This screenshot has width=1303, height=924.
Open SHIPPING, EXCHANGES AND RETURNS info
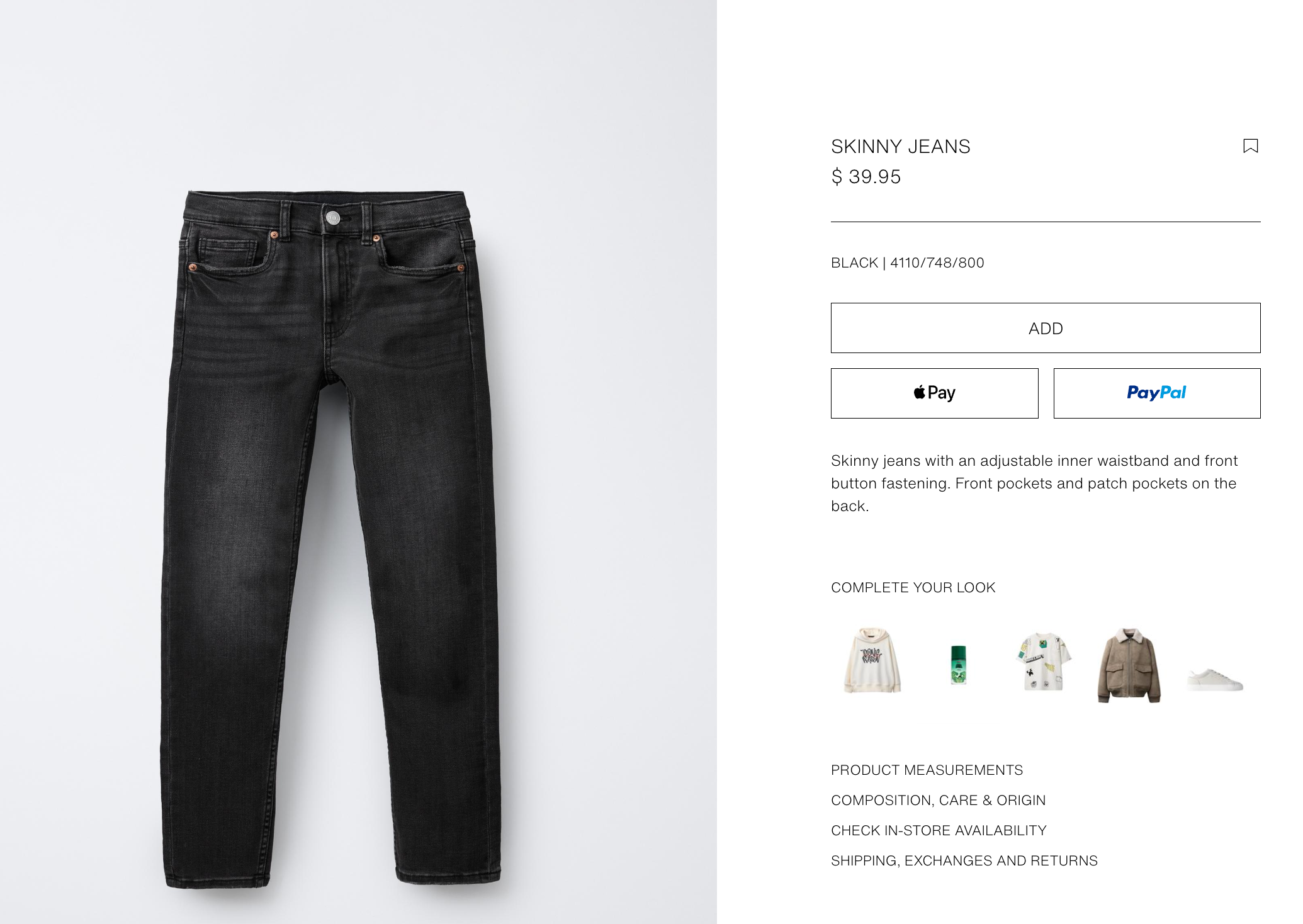pyautogui.click(x=964, y=860)
